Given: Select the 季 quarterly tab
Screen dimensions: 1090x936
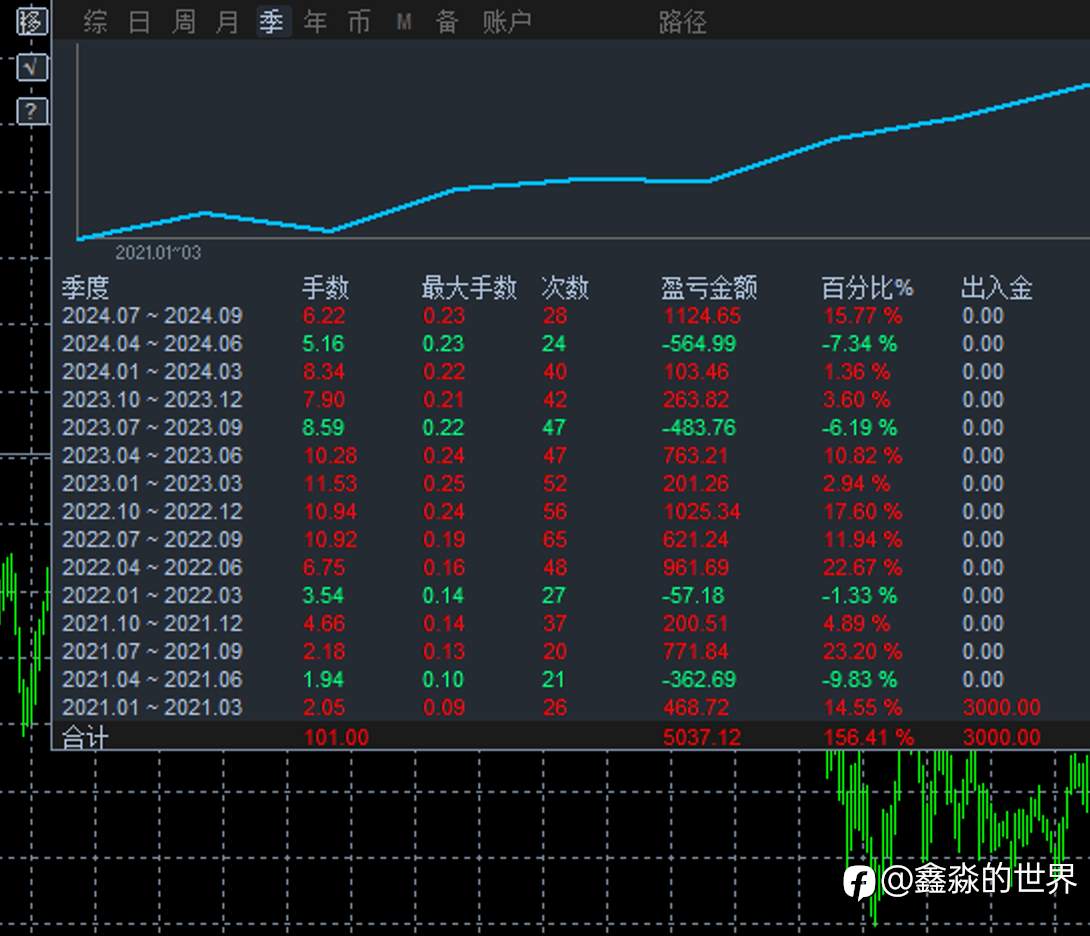Looking at the screenshot, I should click(272, 22).
